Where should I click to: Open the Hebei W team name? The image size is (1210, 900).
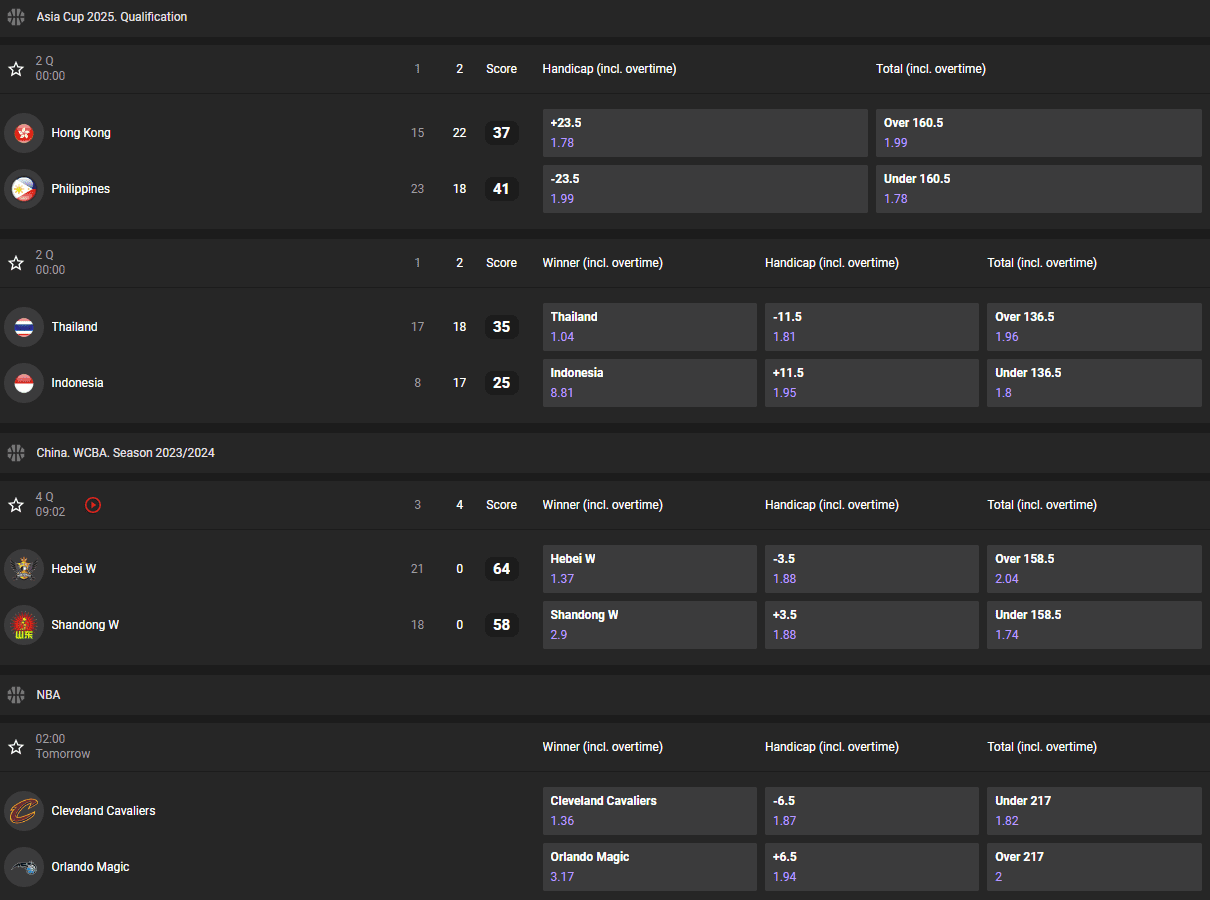pyautogui.click(x=74, y=569)
